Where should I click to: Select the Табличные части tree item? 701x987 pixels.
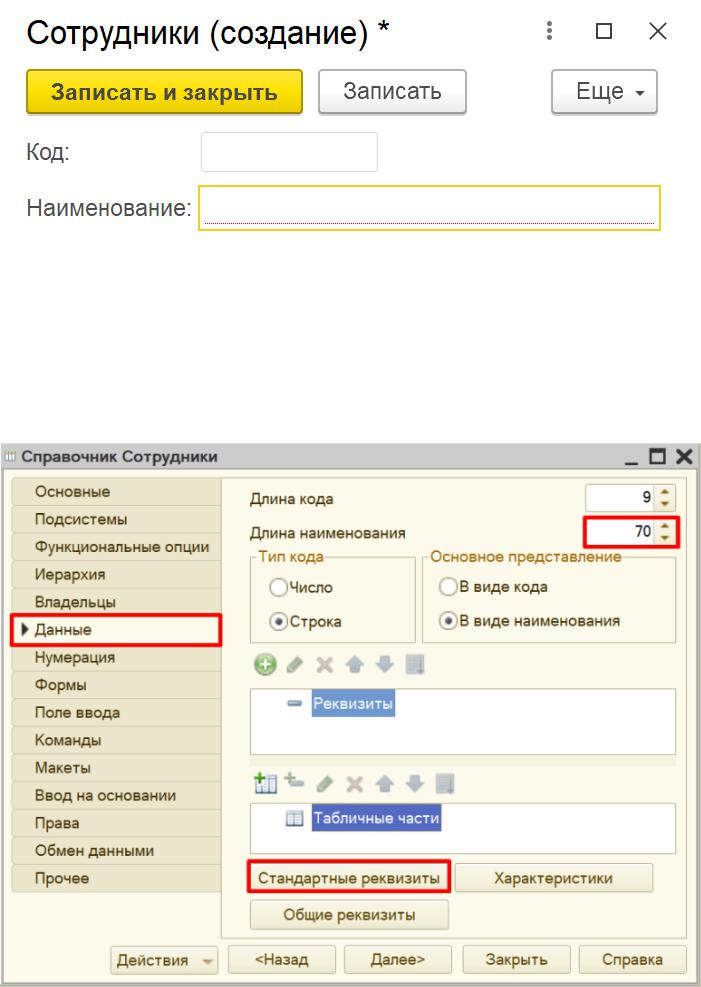[x=376, y=818]
